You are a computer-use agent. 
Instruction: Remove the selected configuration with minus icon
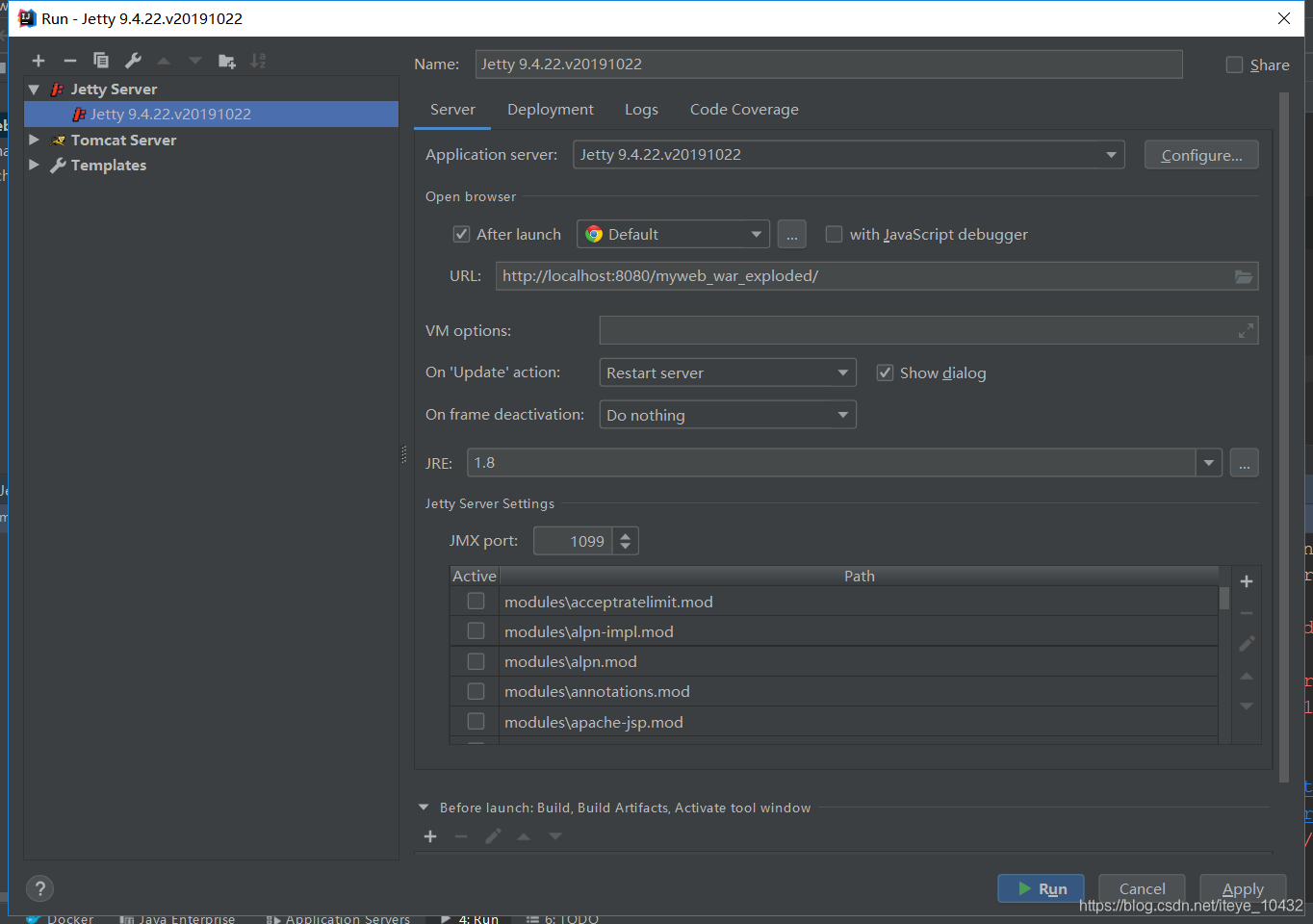(x=69, y=61)
